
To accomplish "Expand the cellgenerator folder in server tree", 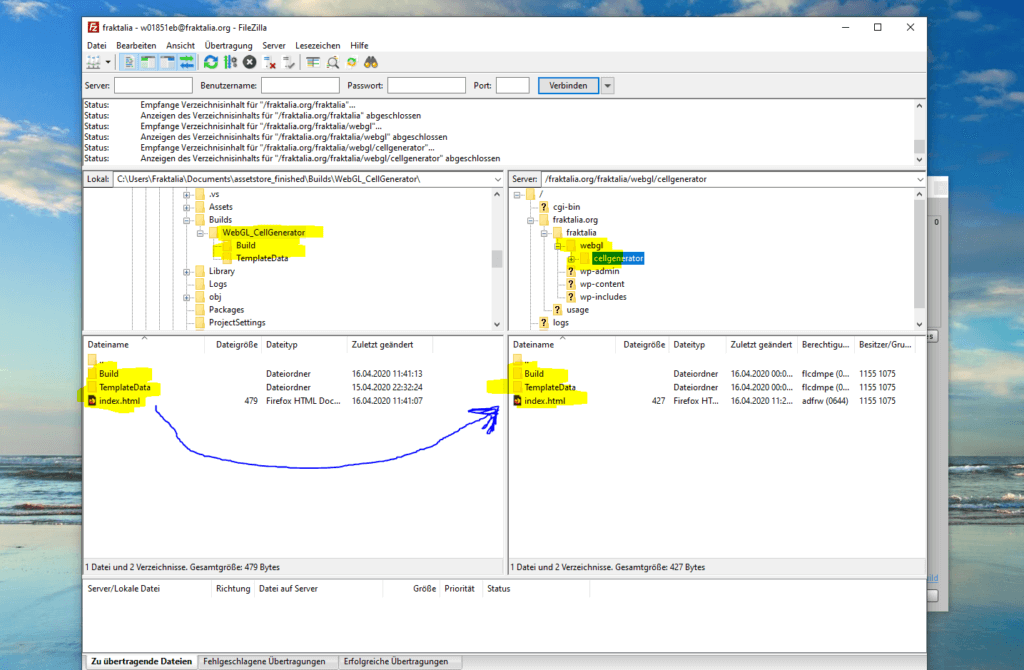I will pos(571,259).
